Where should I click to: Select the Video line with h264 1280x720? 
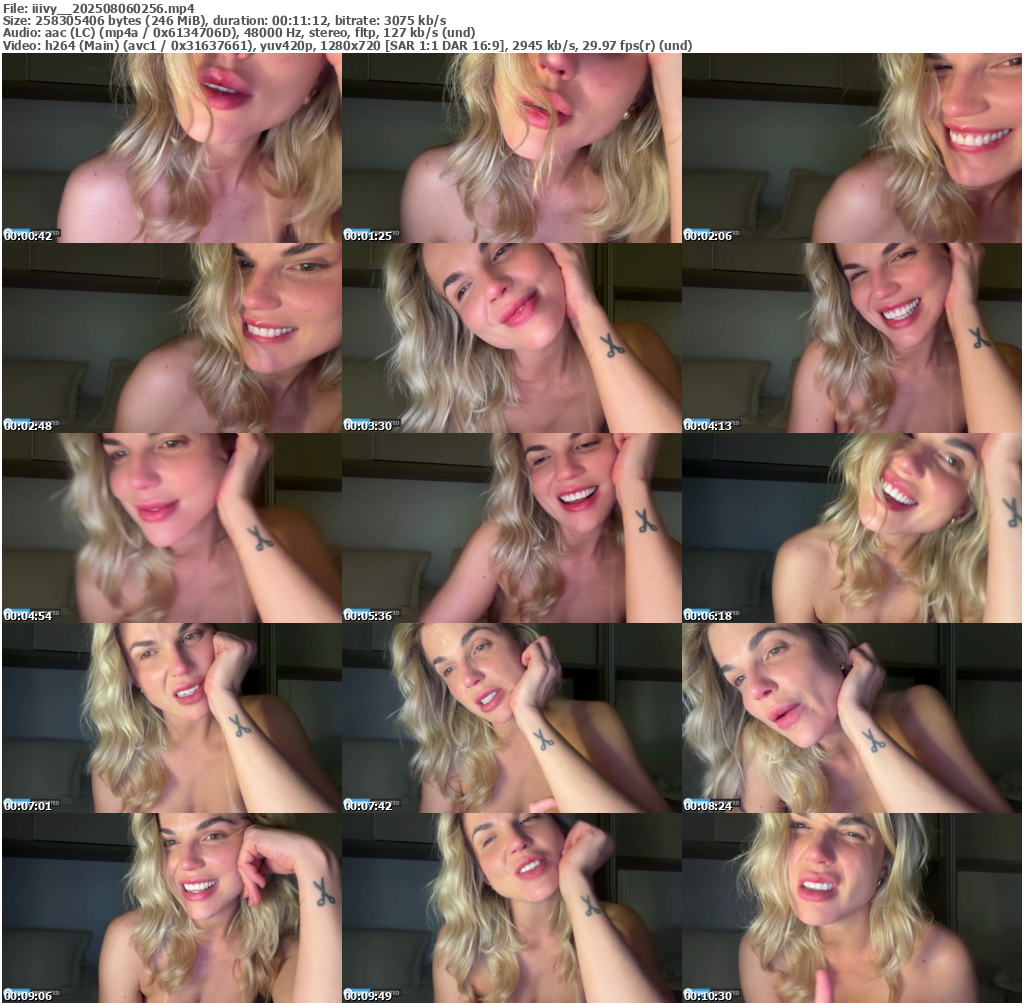347,45
